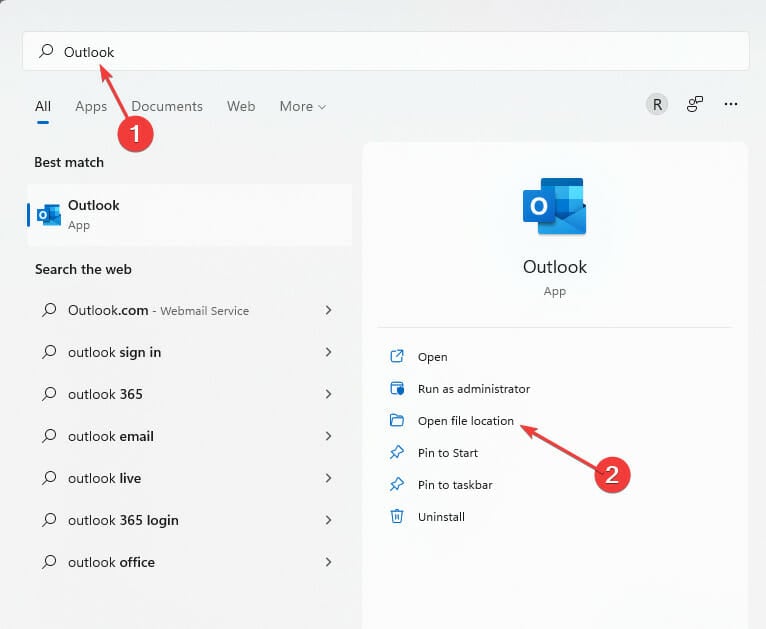The width and height of the screenshot is (766, 629).
Task: Expand the More filter dropdown
Action: pyautogui.click(x=303, y=106)
